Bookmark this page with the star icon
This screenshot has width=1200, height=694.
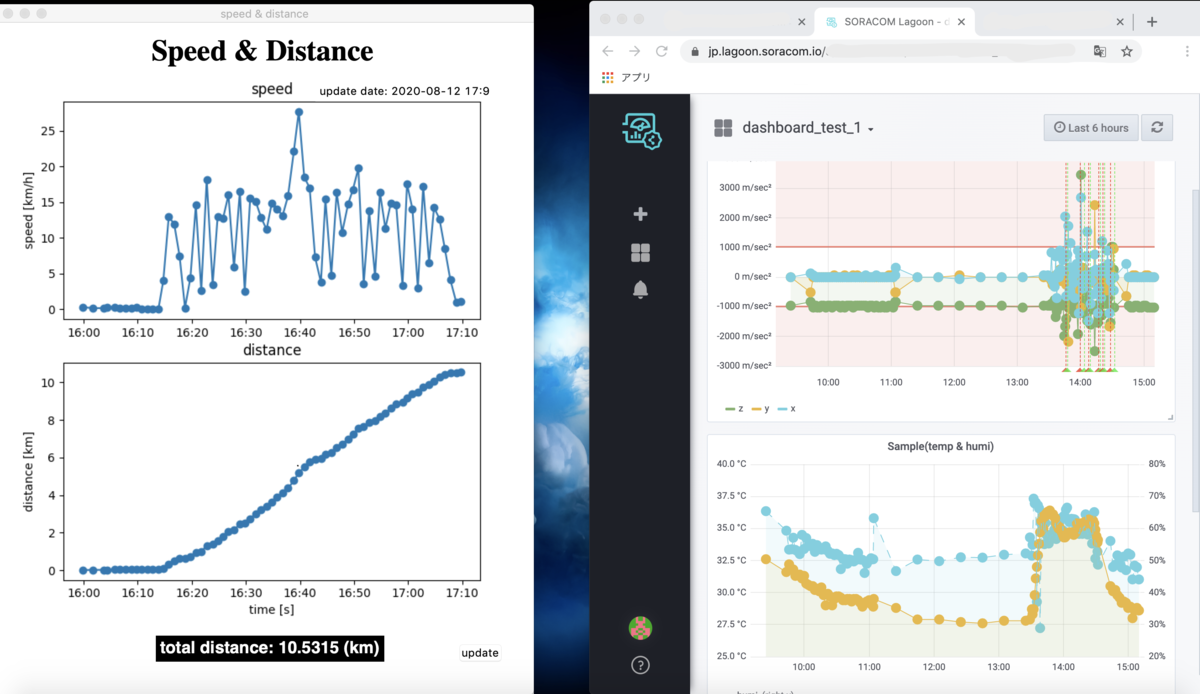(x=1127, y=51)
